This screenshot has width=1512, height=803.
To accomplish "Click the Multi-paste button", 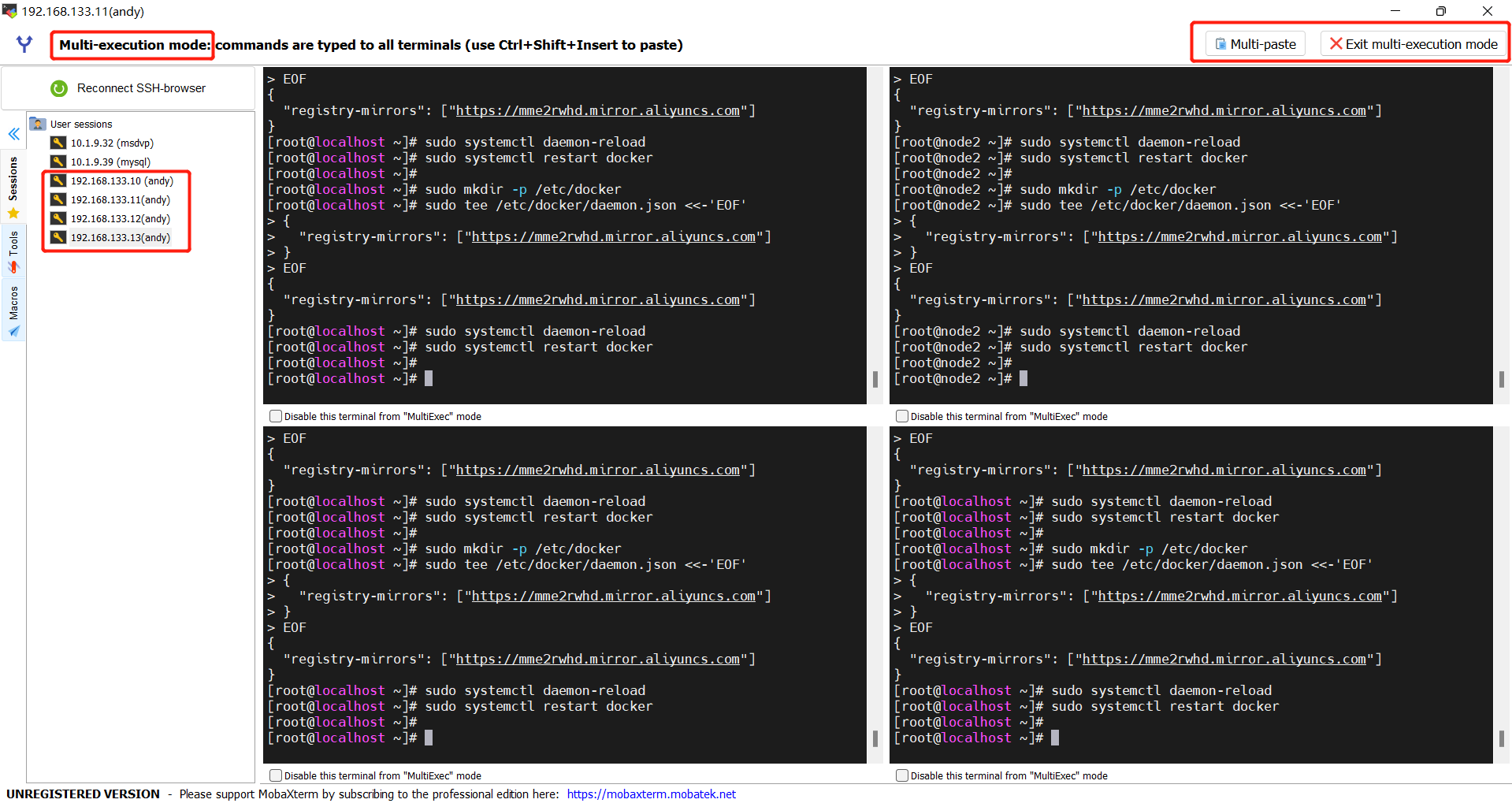I will pos(1256,44).
